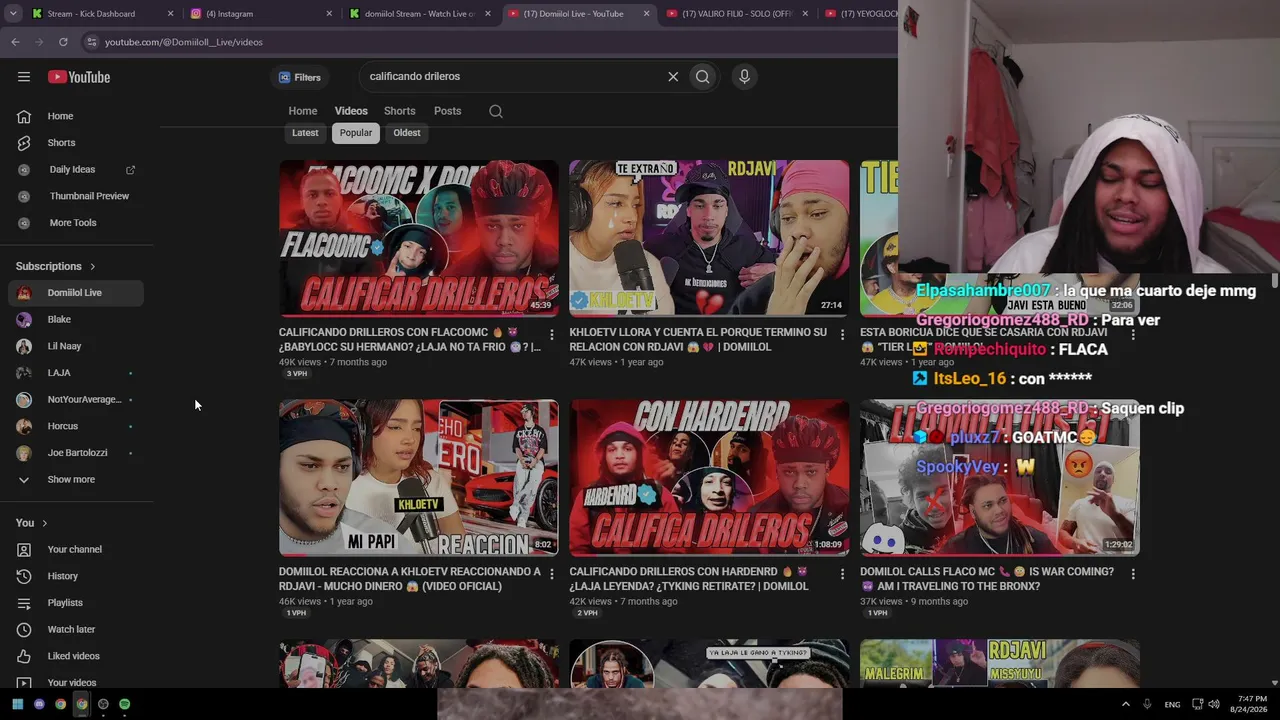This screenshot has width=1280, height=720.
Task: Open the YouTube hamburger guide menu
Action: [24, 77]
